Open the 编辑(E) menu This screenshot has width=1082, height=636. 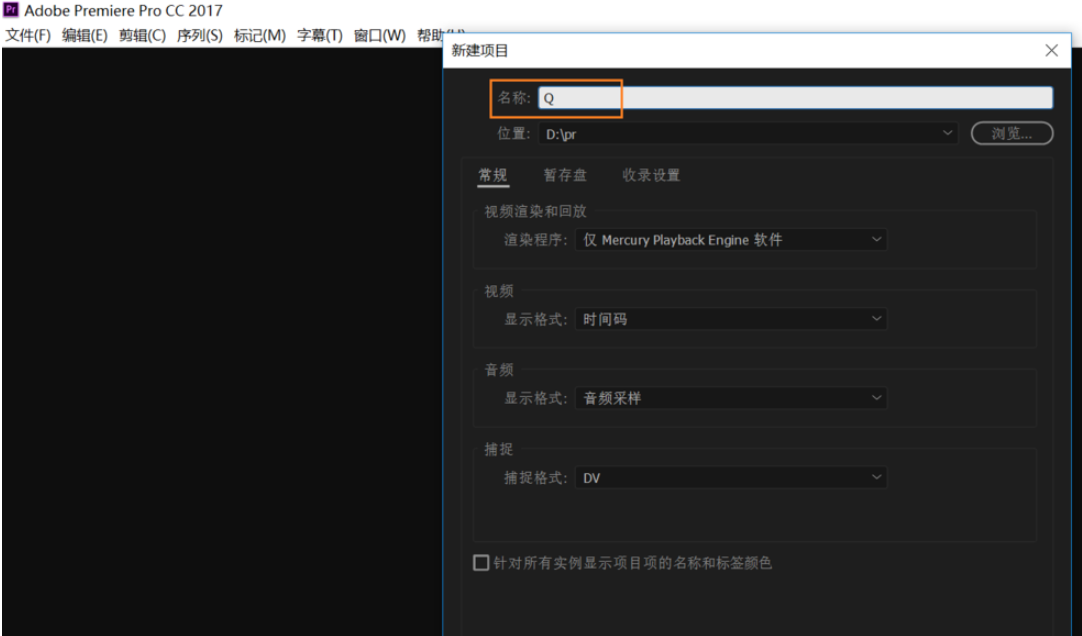[85, 33]
